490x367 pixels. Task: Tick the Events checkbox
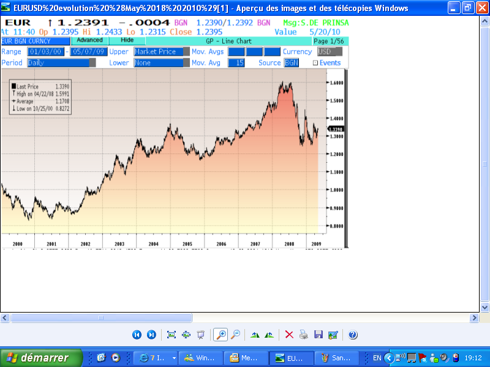tap(315, 63)
